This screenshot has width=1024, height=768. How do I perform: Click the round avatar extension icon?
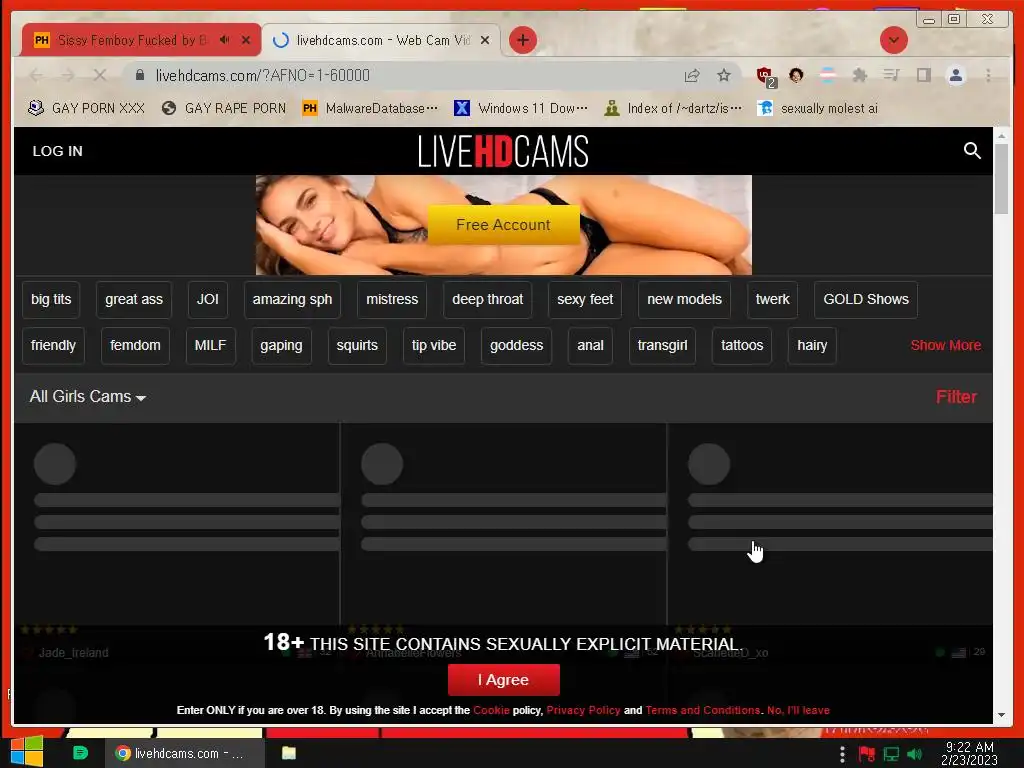pyautogui.click(x=796, y=75)
